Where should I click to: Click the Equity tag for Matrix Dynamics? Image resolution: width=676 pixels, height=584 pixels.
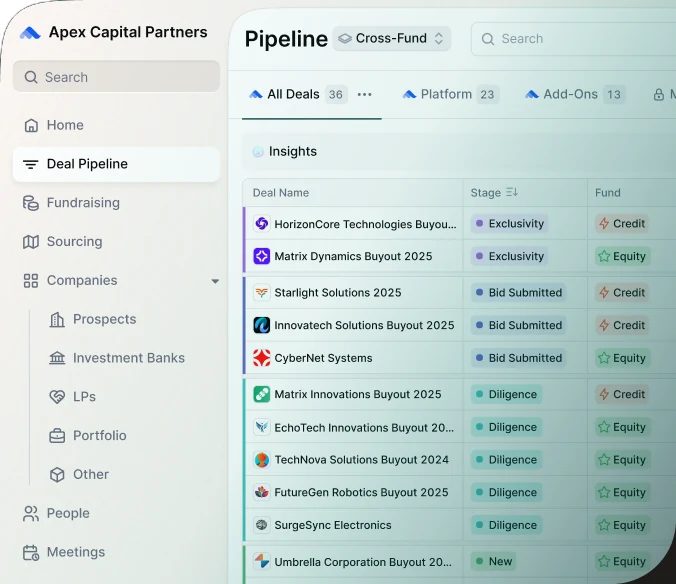pos(623,256)
